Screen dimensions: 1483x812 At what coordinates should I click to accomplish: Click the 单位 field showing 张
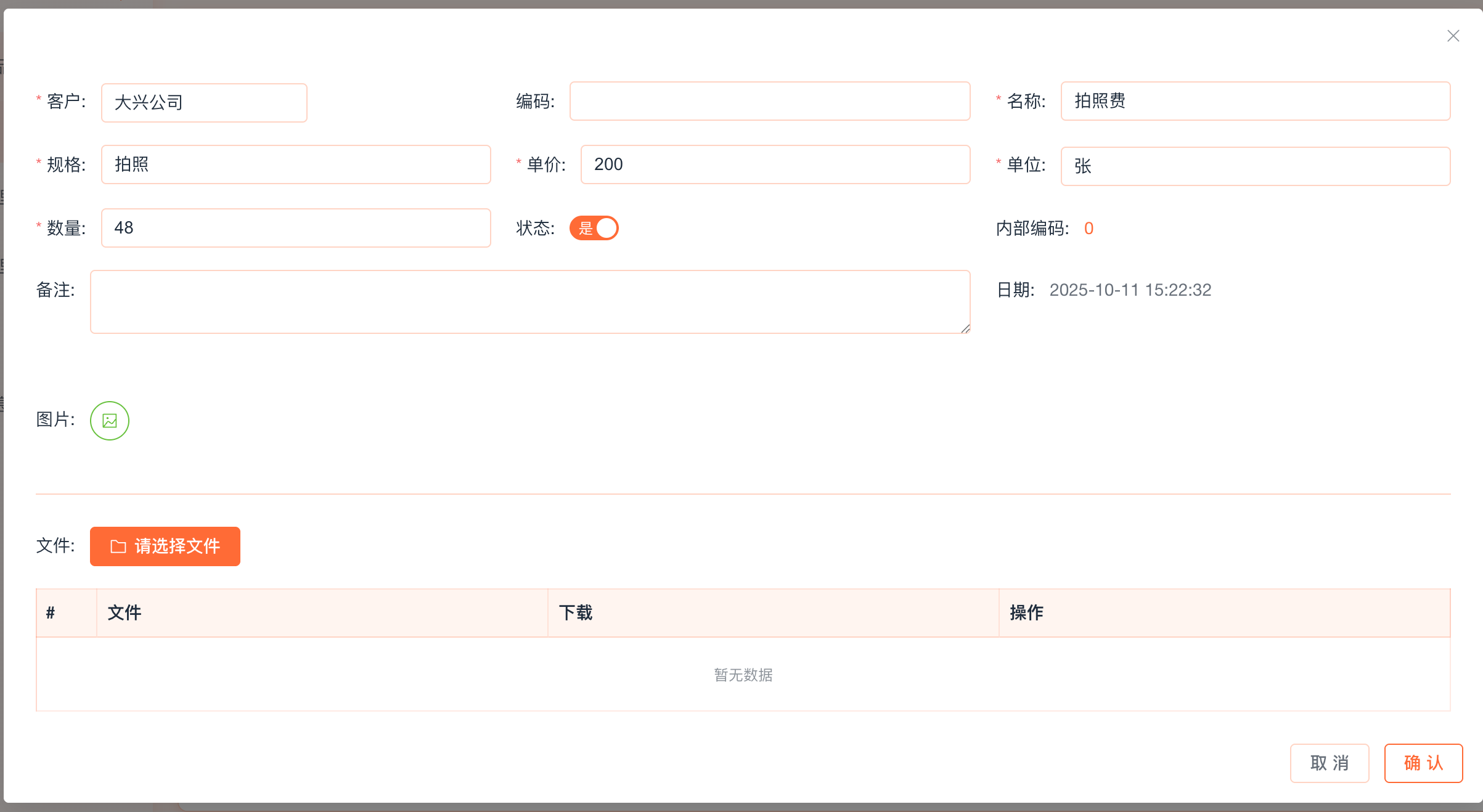pyautogui.click(x=1255, y=166)
